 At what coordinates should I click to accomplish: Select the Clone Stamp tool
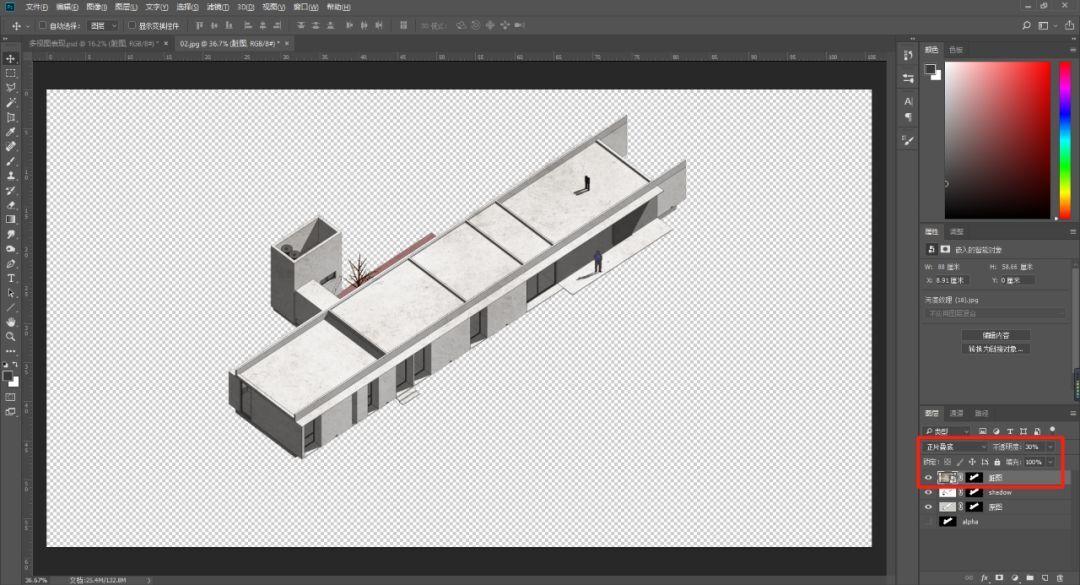(10, 176)
